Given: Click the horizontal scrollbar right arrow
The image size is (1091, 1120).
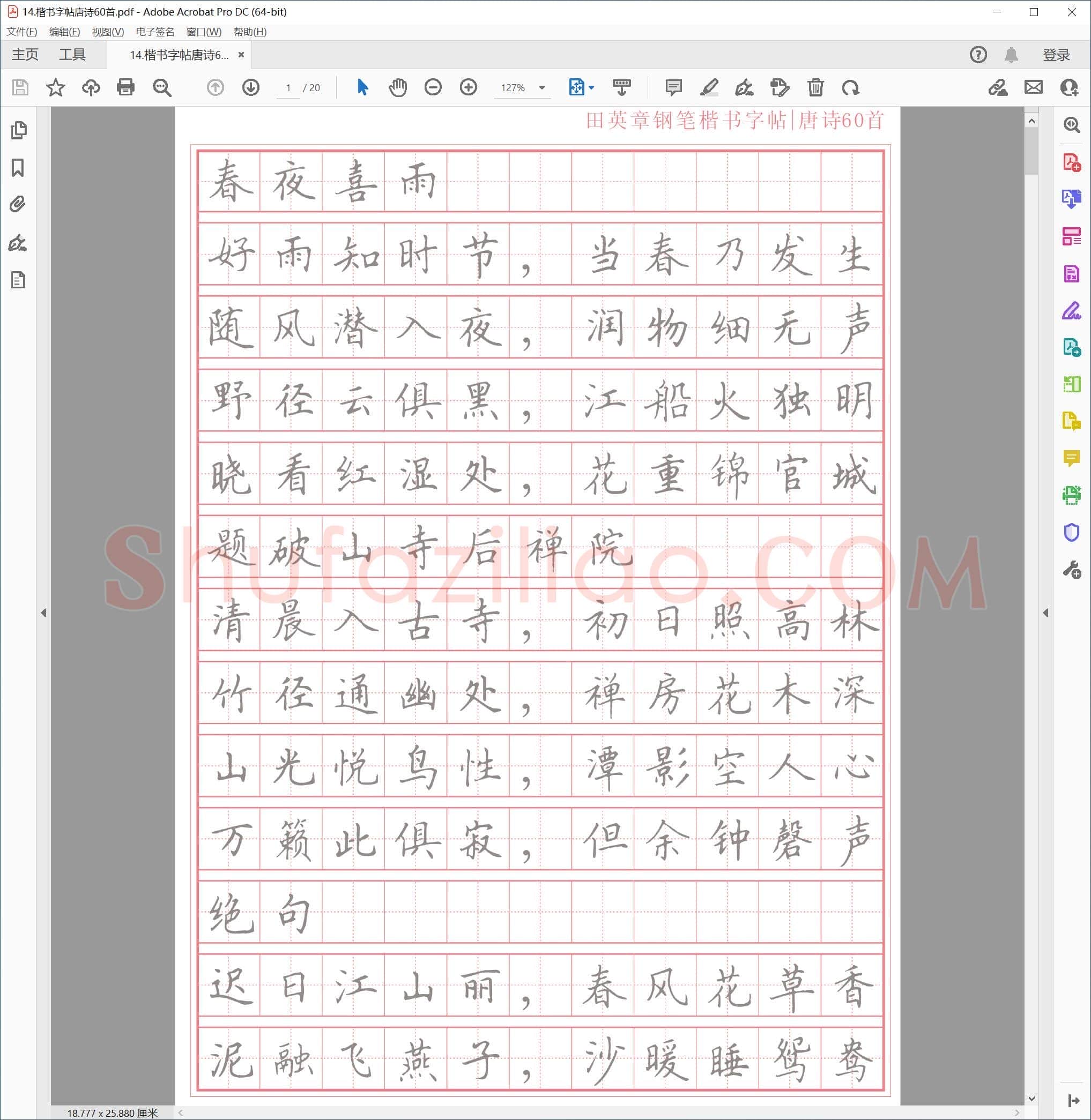Looking at the screenshot, I should (1017, 1112).
